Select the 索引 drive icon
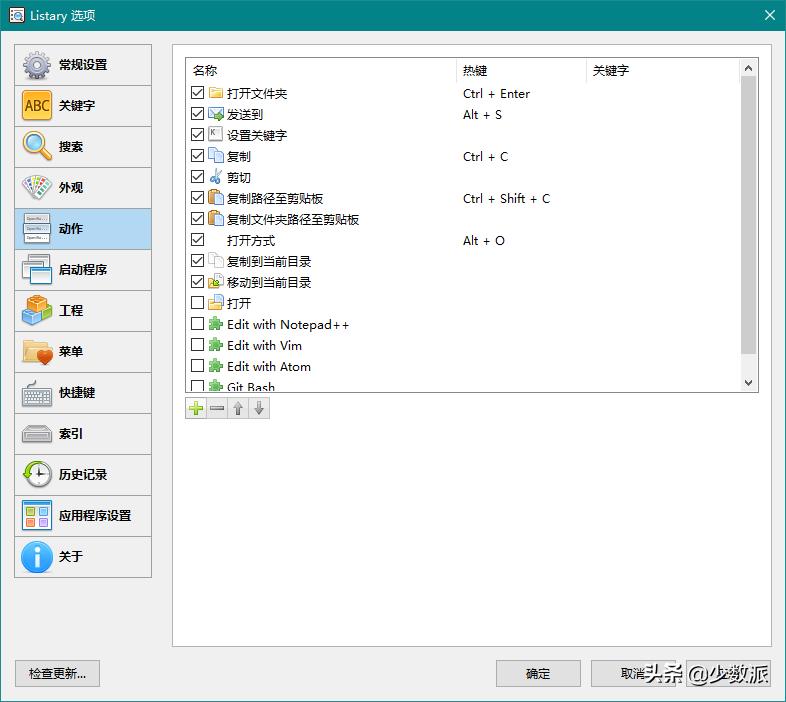The height and width of the screenshot is (702, 786). [x=37, y=434]
